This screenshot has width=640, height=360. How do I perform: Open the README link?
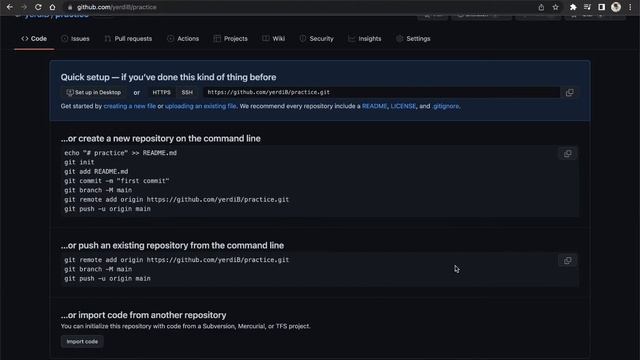click(x=374, y=106)
